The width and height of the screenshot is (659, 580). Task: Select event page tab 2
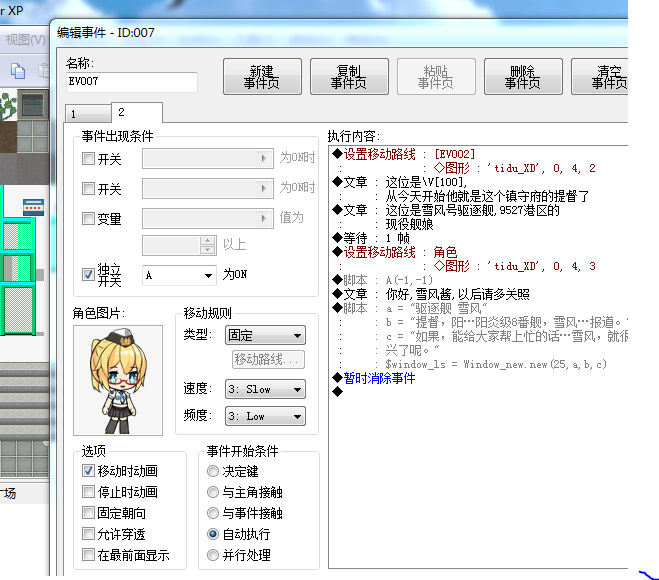[137, 112]
